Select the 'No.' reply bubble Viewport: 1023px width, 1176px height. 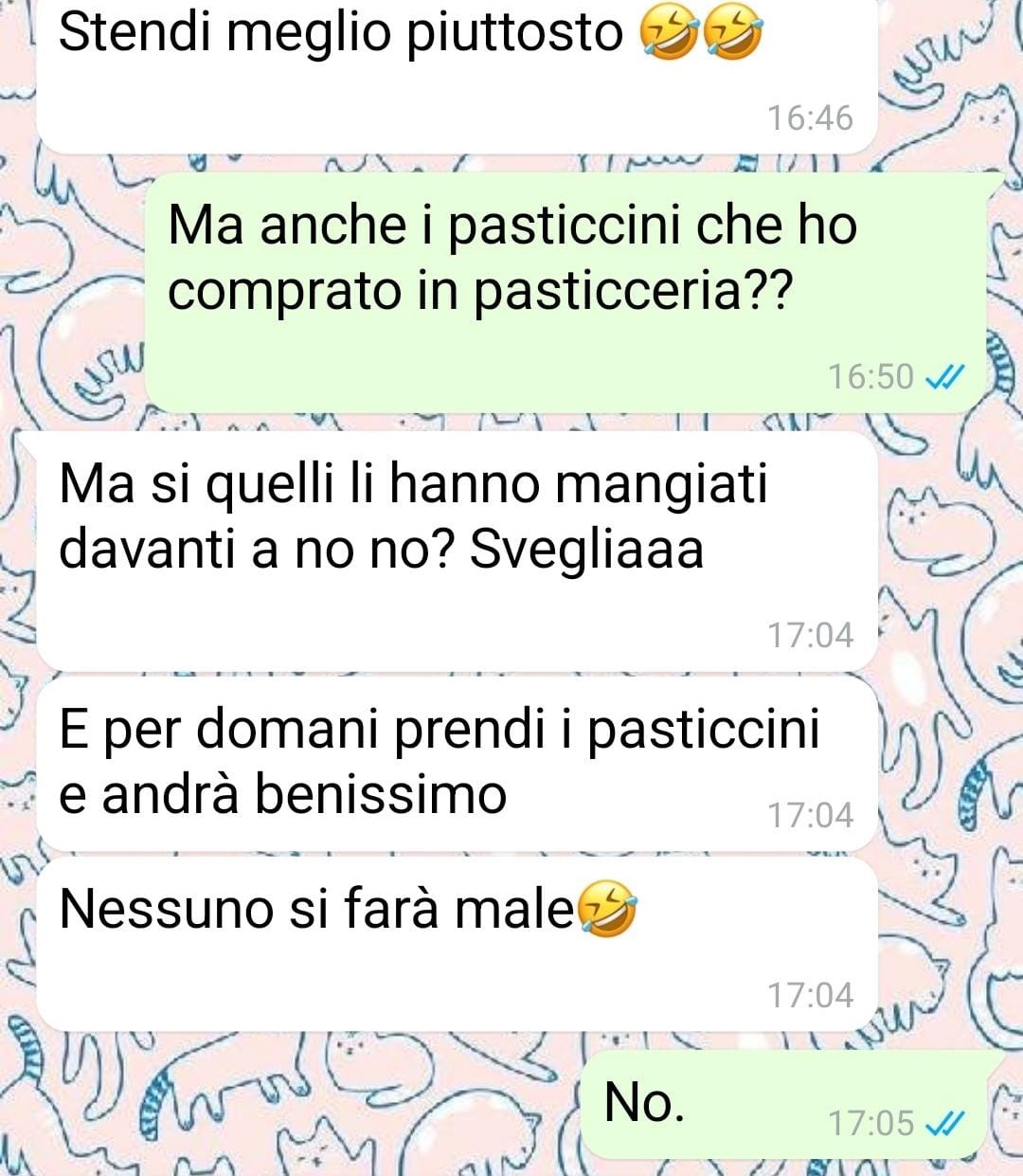[x=790, y=1105]
